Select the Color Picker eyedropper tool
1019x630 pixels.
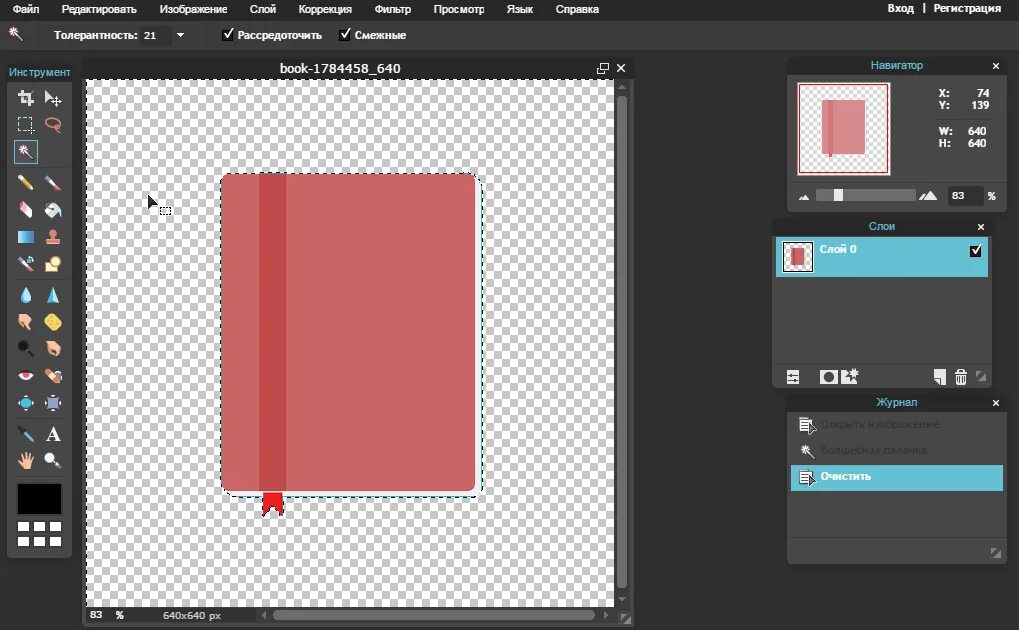(x=25, y=434)
